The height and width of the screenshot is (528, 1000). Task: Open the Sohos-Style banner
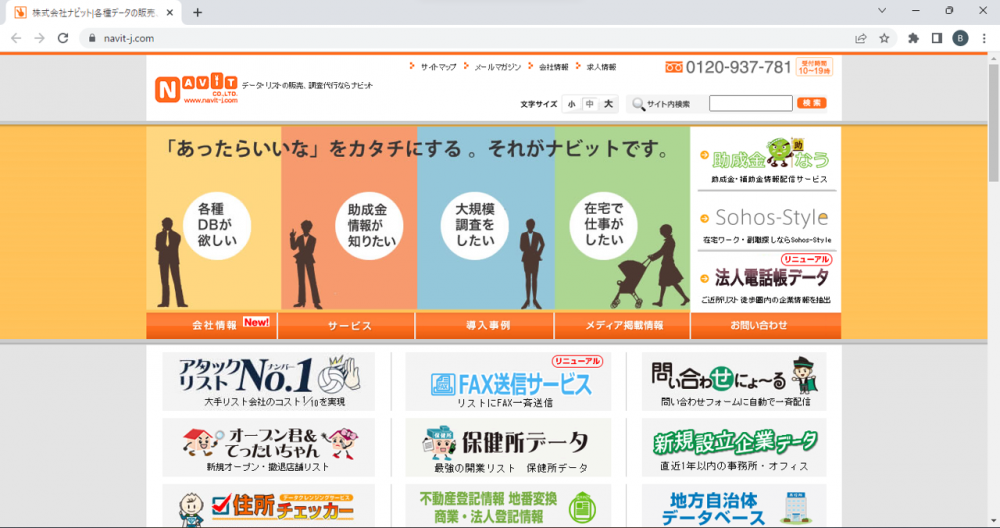(766, 221)
